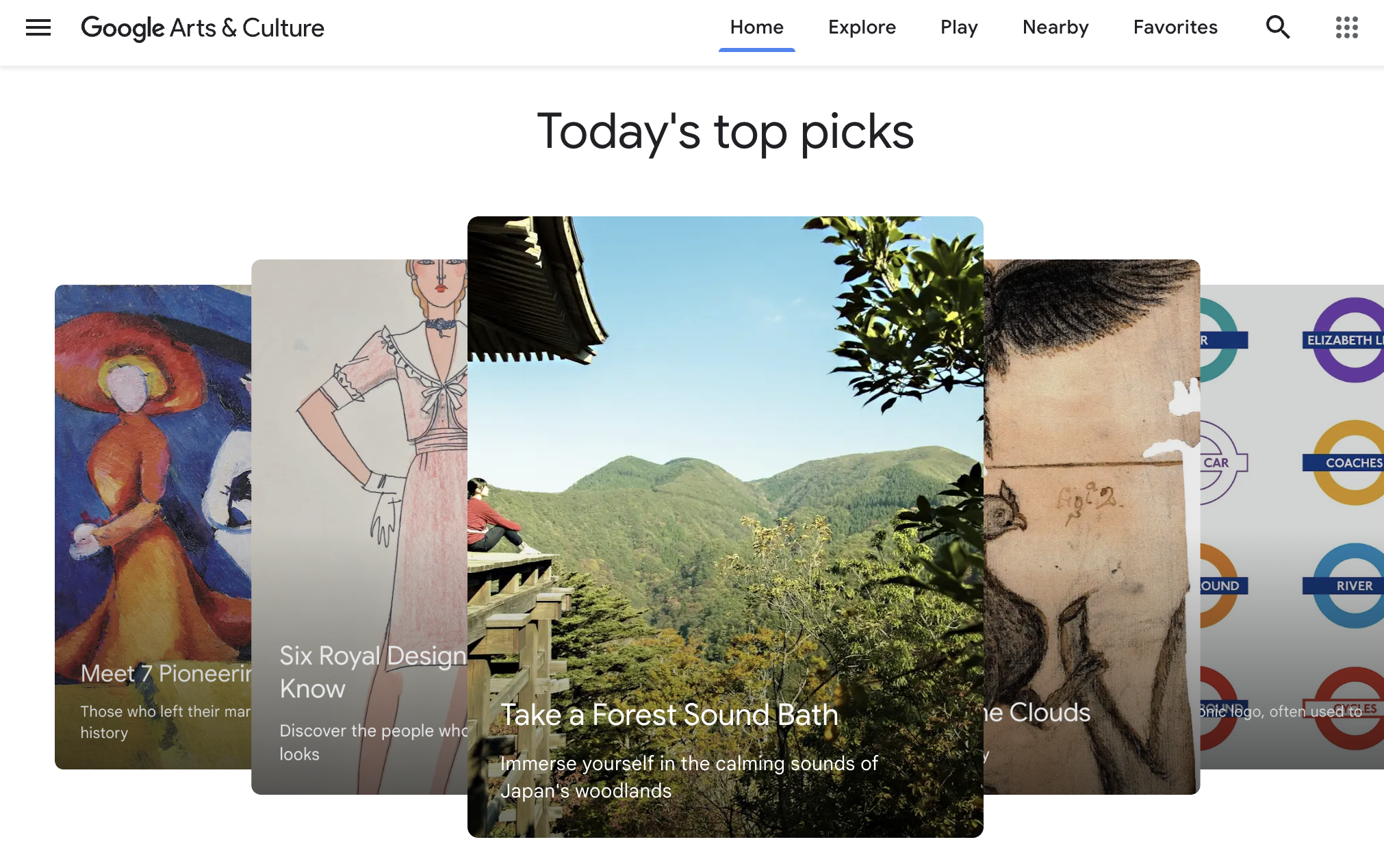Image resolution: width=1384 pixels, height=868 pixels.
Task: Go to the Play tab
Action: tap(959, 27)
